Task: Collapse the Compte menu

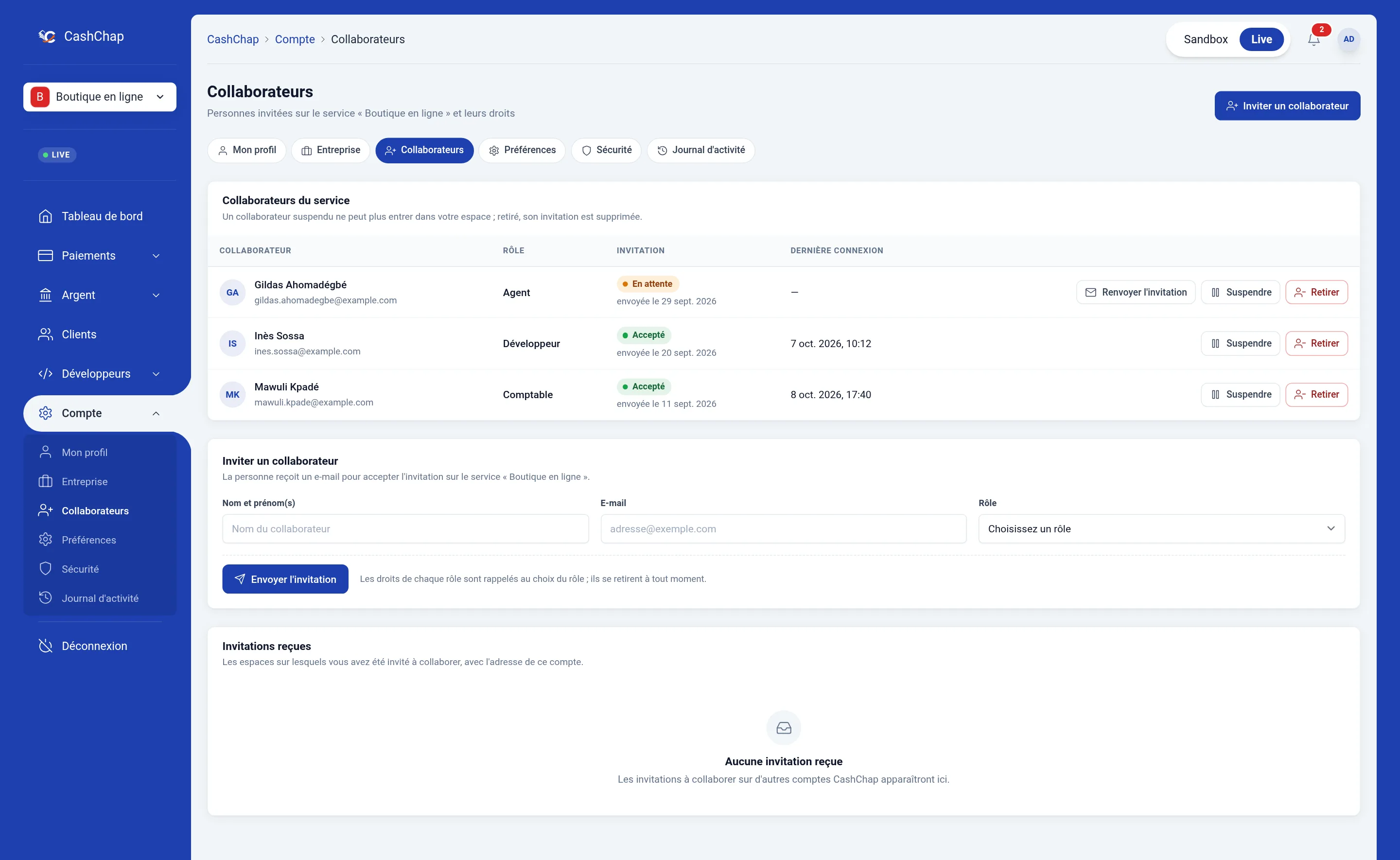Action: (x=100, y=414)
